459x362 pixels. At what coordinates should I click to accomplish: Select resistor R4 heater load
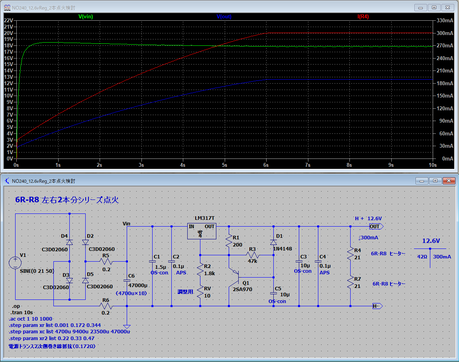pyautogui.click(x=350, y=254)
